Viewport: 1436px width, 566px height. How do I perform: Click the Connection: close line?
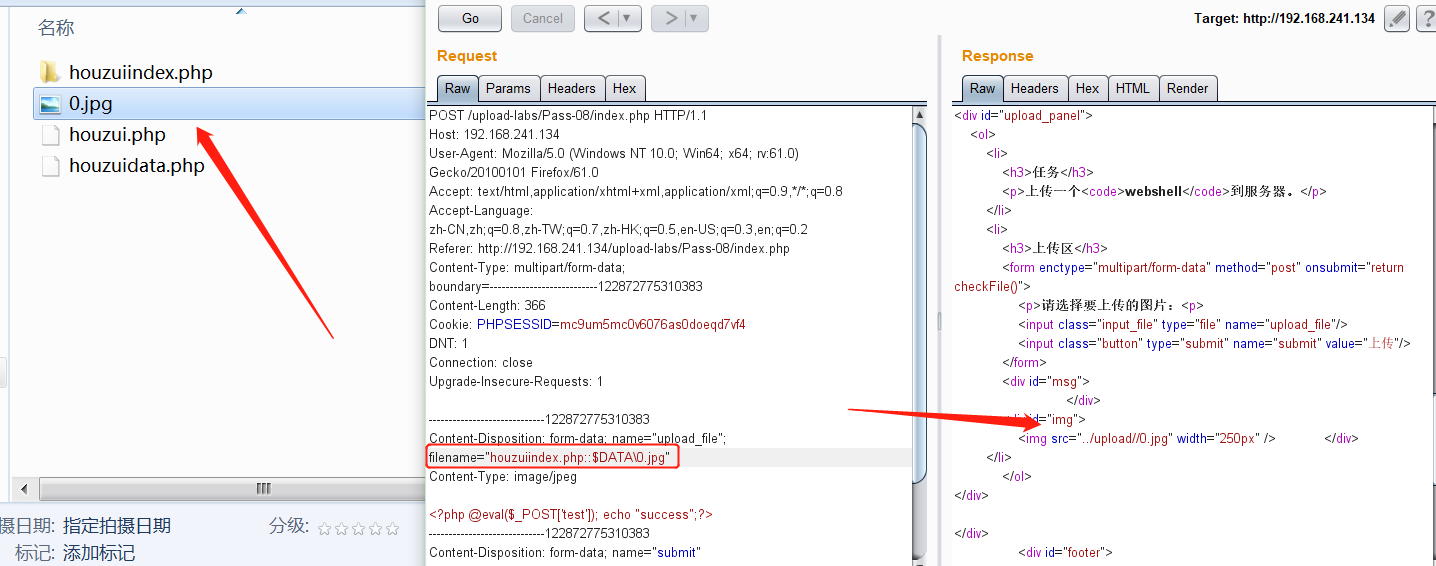pos(481,362)
